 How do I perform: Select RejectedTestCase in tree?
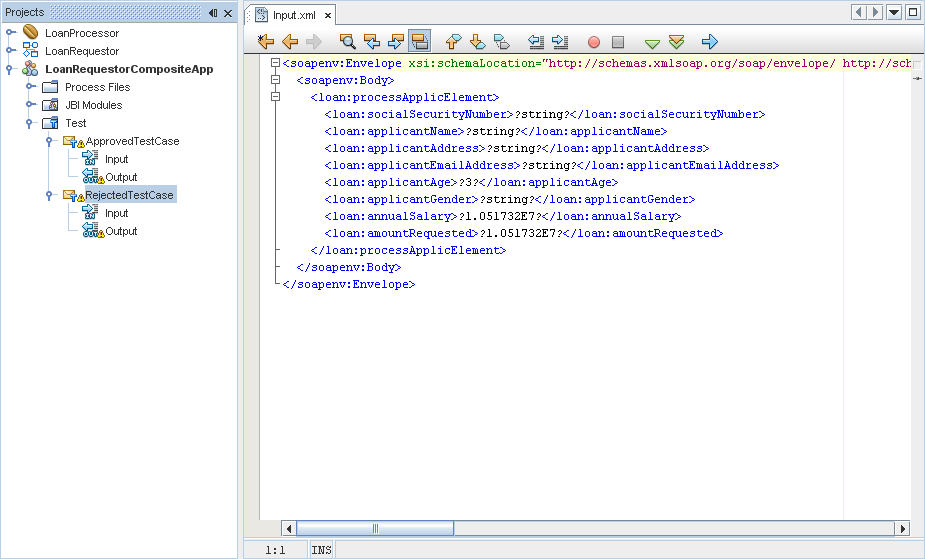click(x=130, y=195)
